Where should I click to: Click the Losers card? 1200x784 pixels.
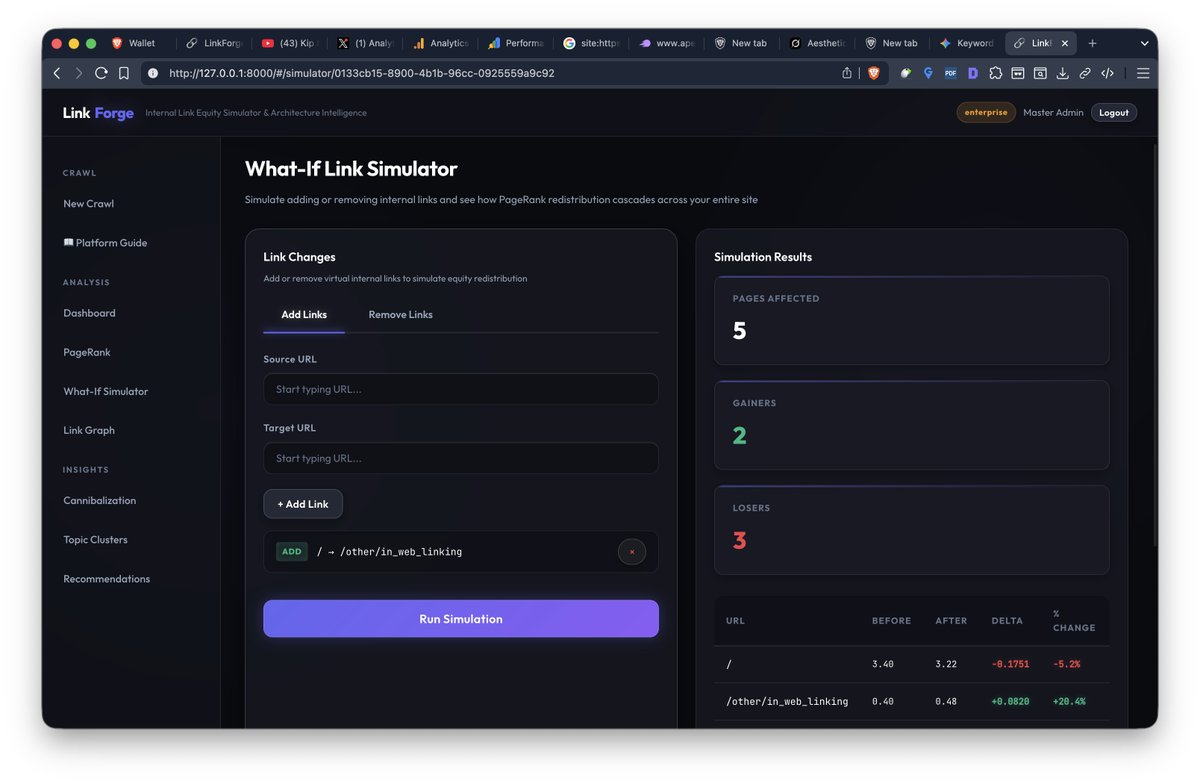(x=912, y=530)
